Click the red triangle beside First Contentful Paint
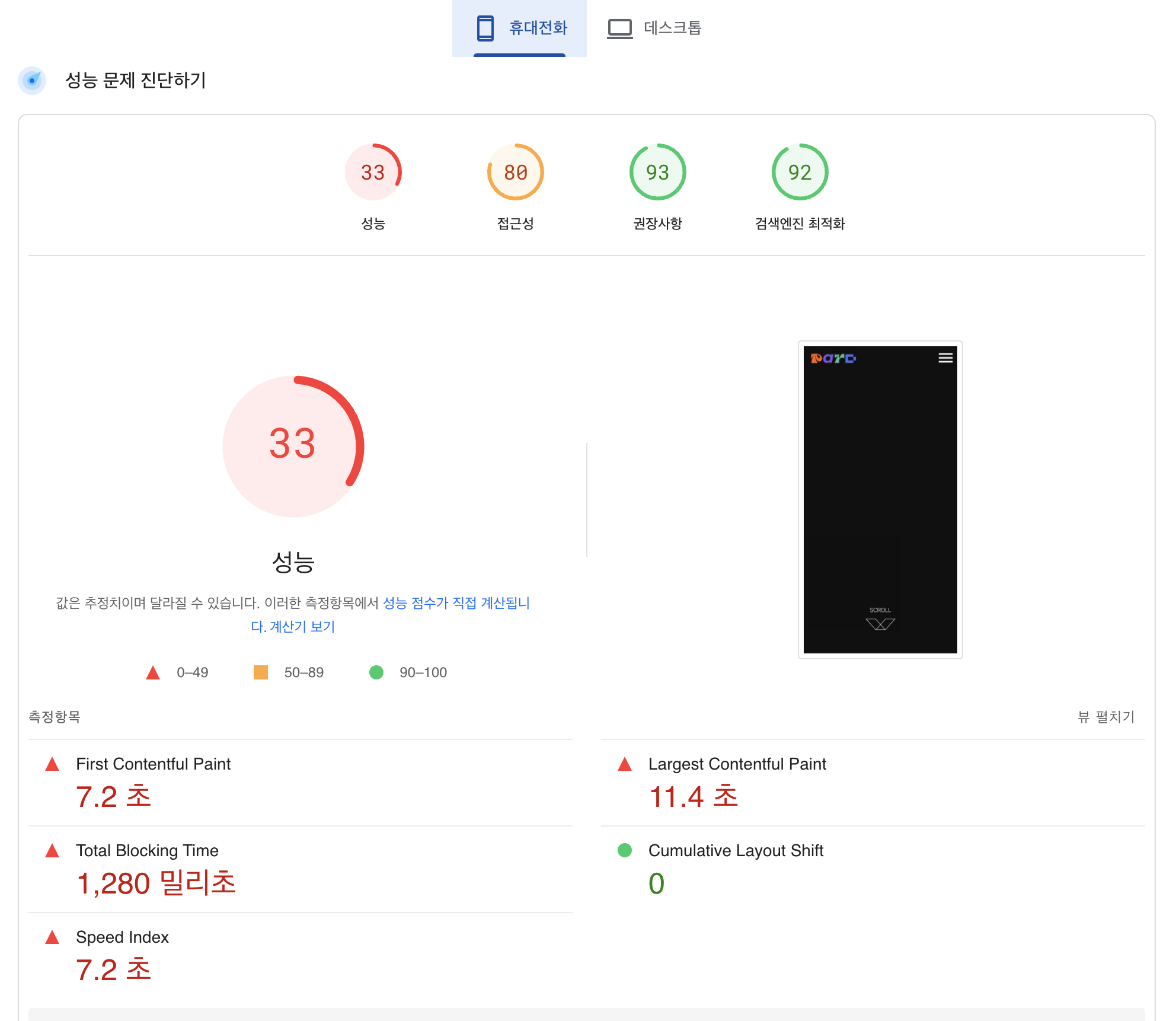1176x1021 pixels. [52, 764]
